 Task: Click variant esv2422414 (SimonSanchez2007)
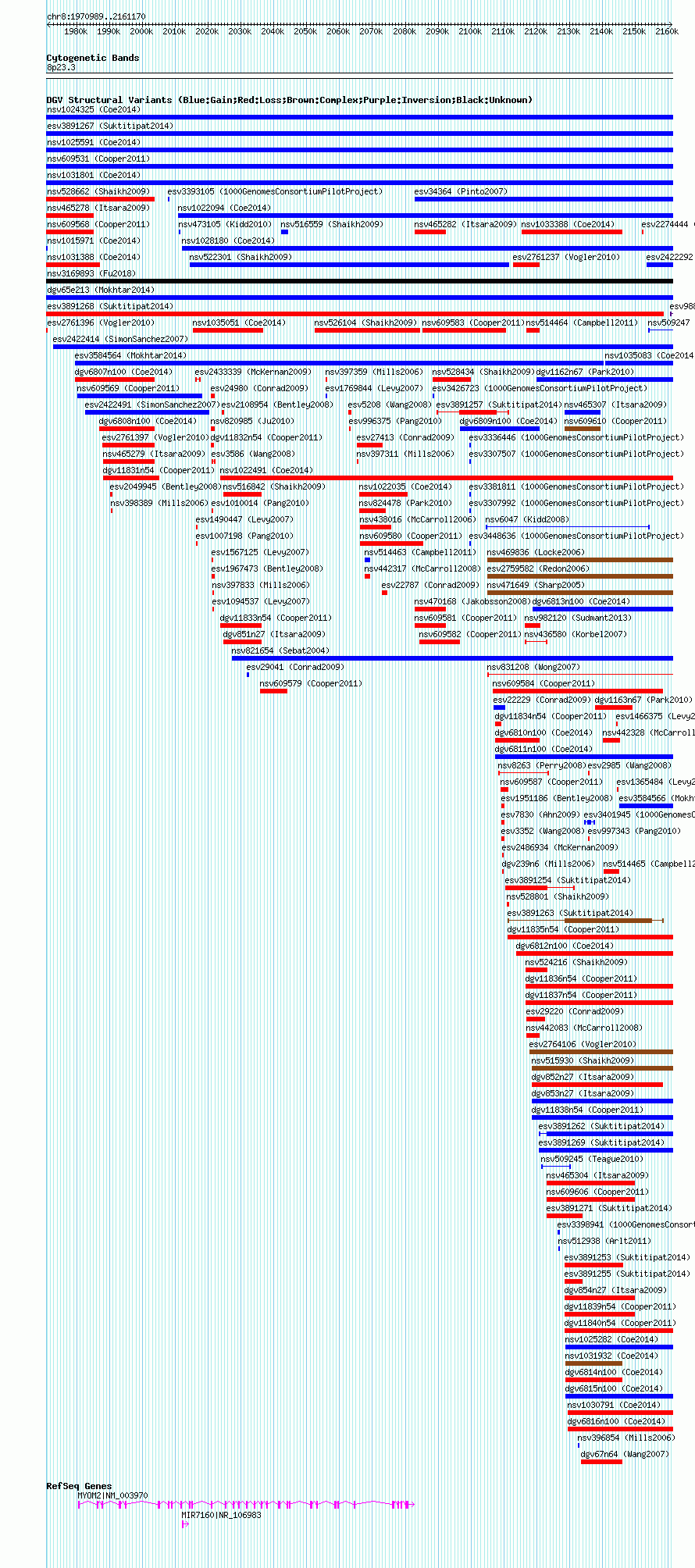tap(120, 339)
